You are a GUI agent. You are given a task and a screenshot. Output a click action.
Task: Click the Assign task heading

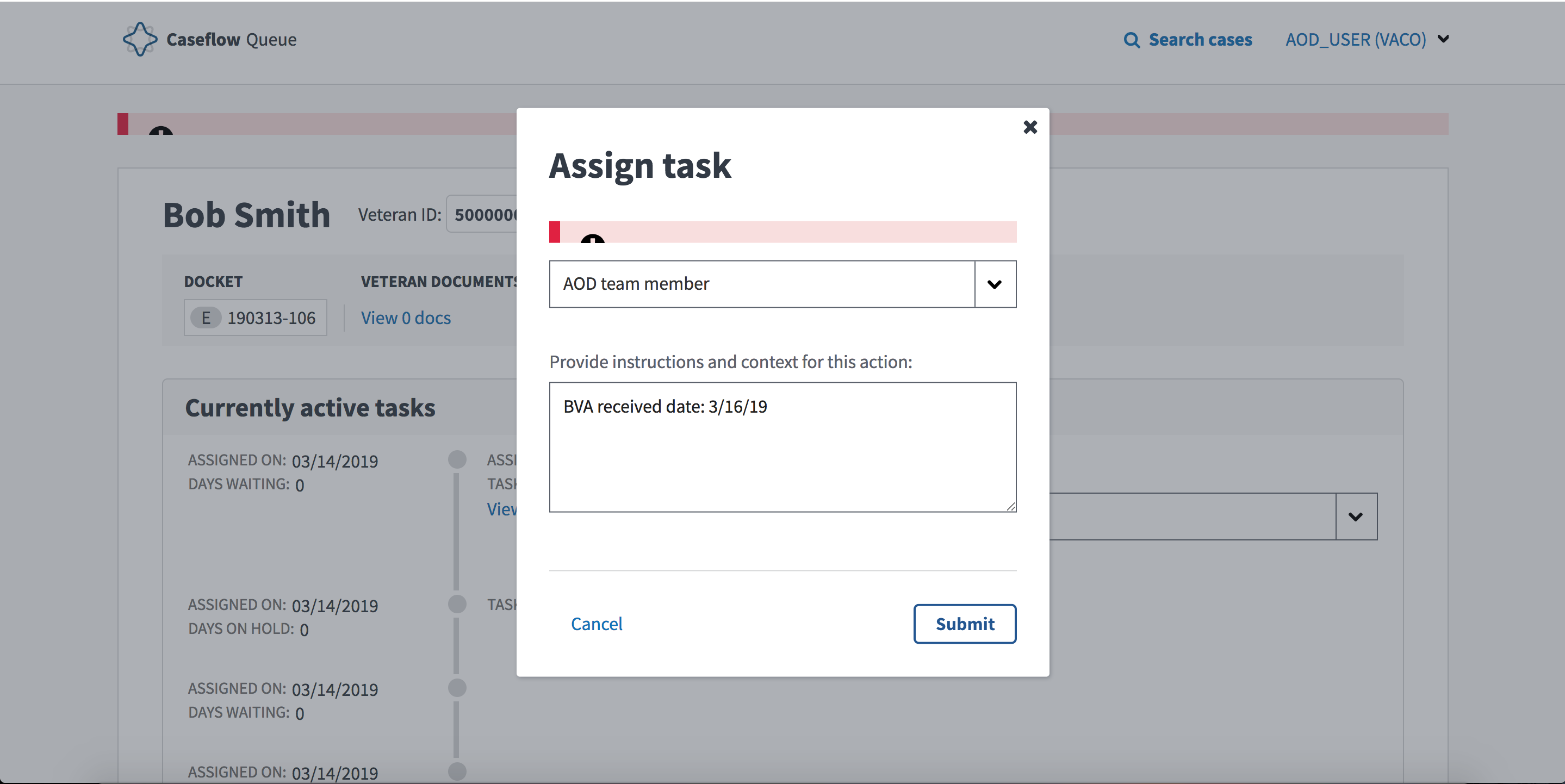(639, 166)
